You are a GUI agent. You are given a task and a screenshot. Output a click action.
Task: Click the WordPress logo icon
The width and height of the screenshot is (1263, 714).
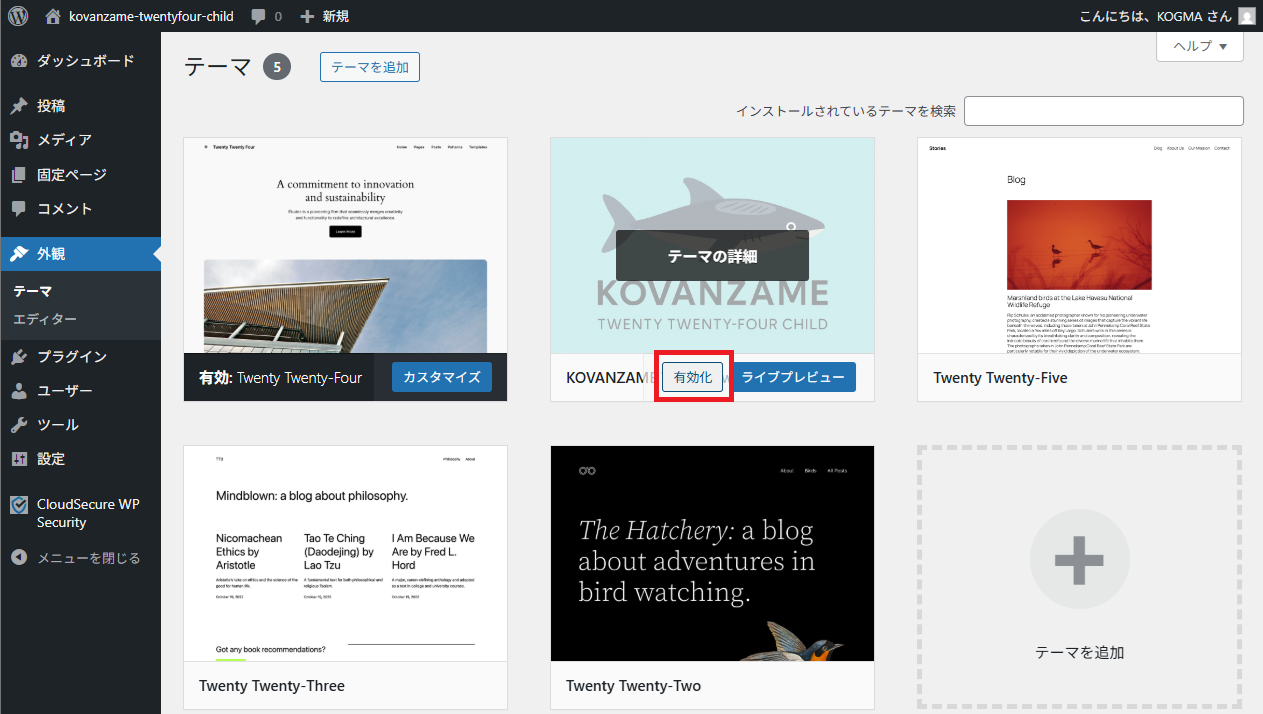18,16
